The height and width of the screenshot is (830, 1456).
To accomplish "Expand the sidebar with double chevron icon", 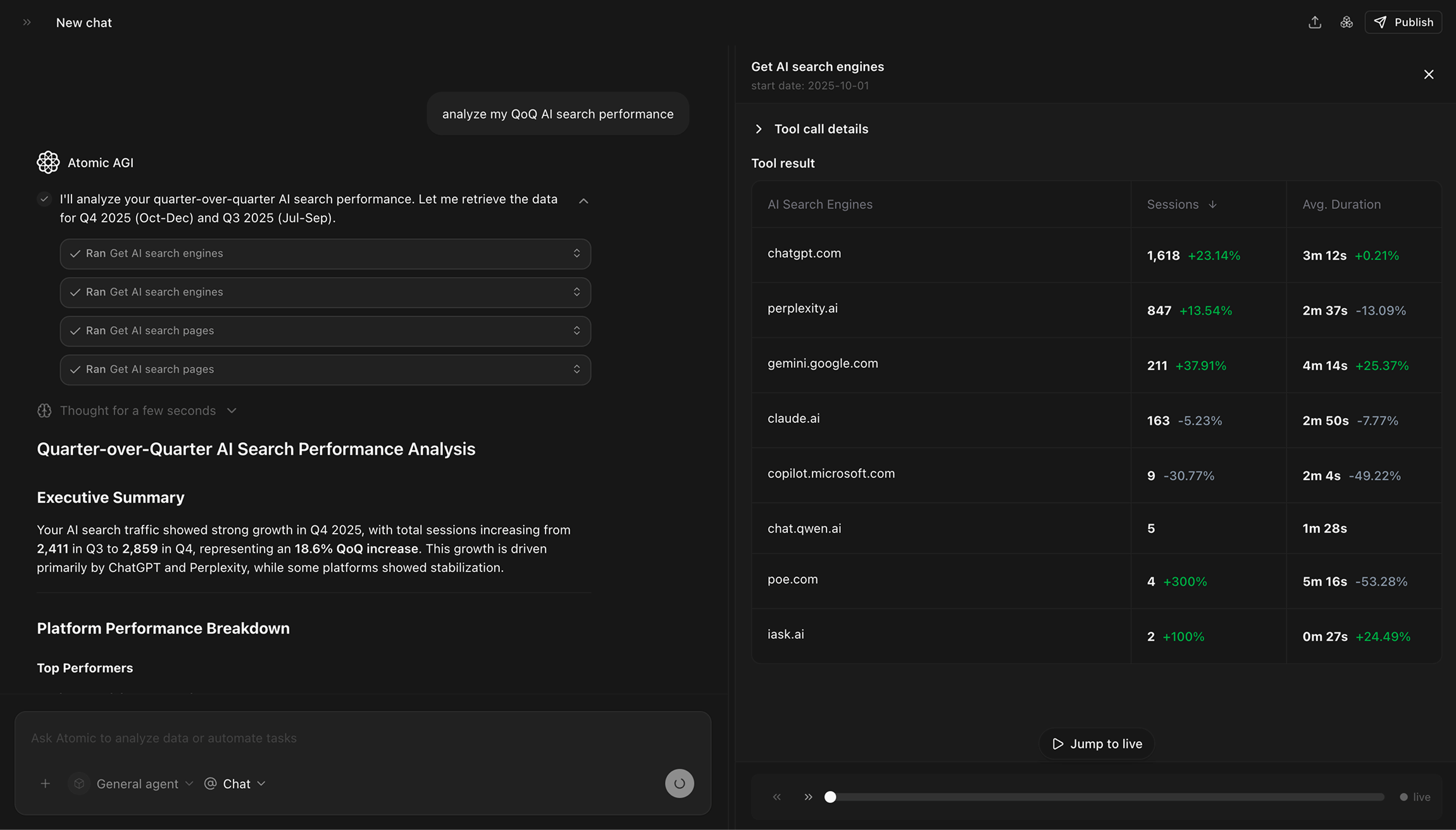I will [27, 22].
